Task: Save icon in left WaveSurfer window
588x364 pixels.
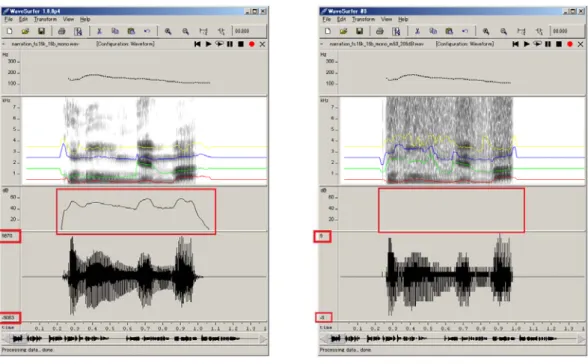Action: click(41, 31)
